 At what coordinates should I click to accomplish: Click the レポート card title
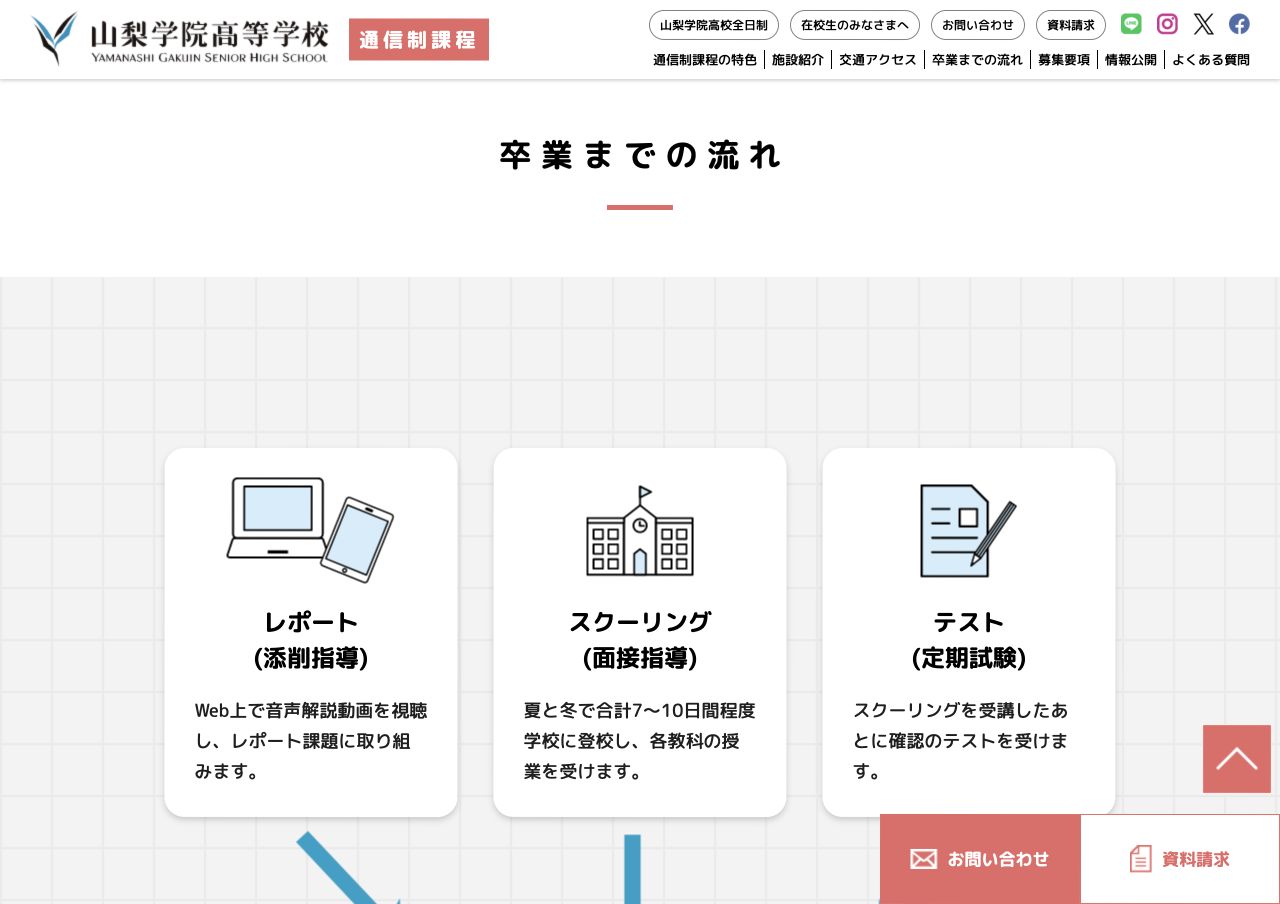(x=311, y=622)
